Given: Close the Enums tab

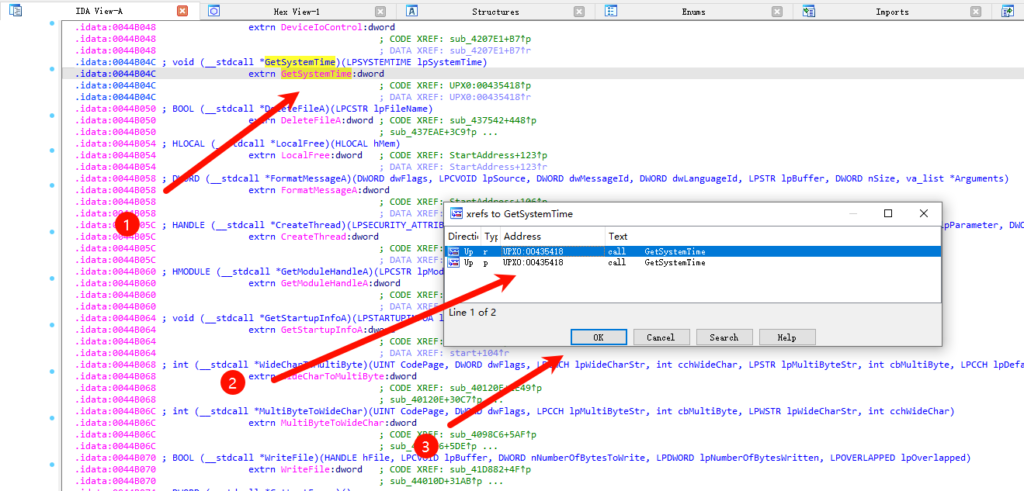Looking at the screenshot, I should (x=776, y=12).
